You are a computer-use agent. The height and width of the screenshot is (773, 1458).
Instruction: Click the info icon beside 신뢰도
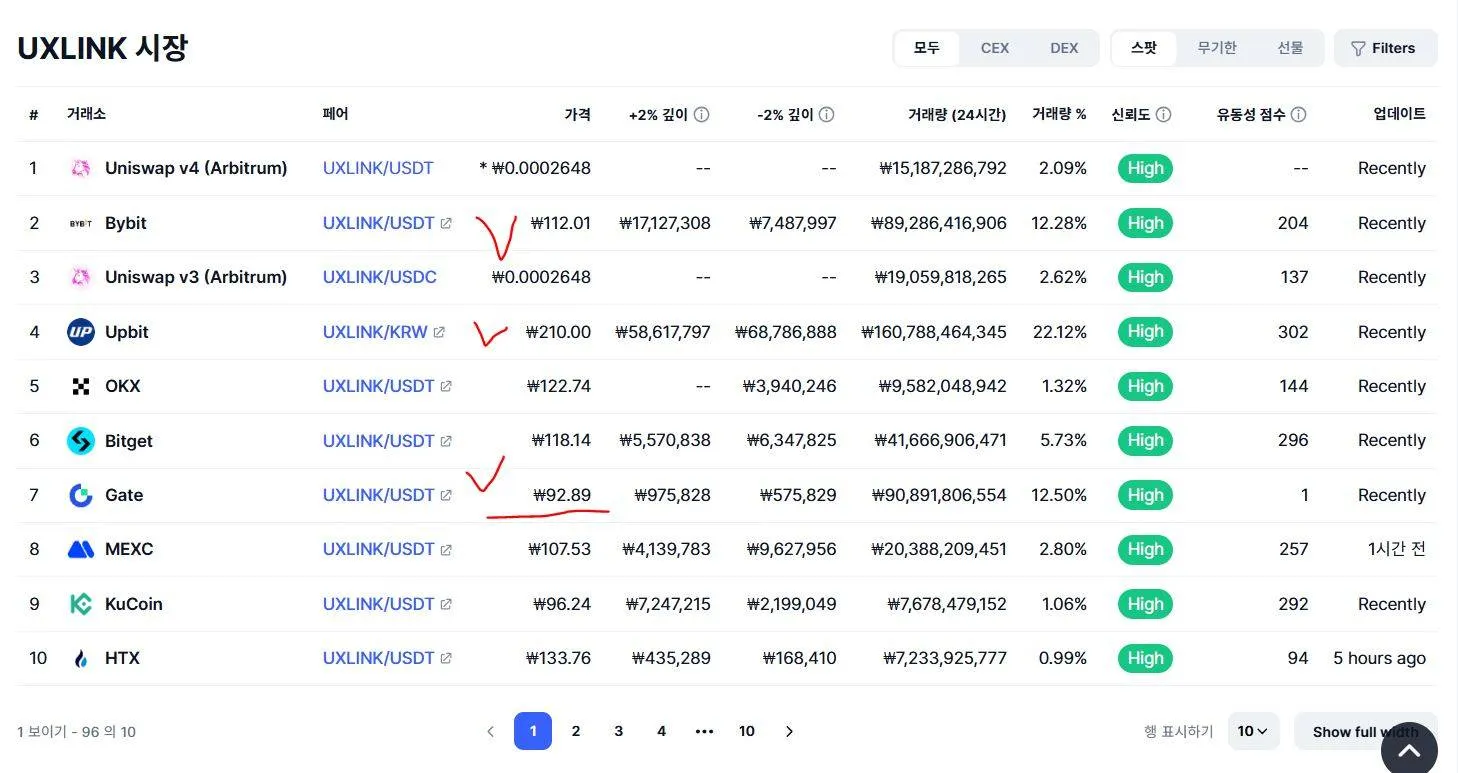pos(1163,115)
